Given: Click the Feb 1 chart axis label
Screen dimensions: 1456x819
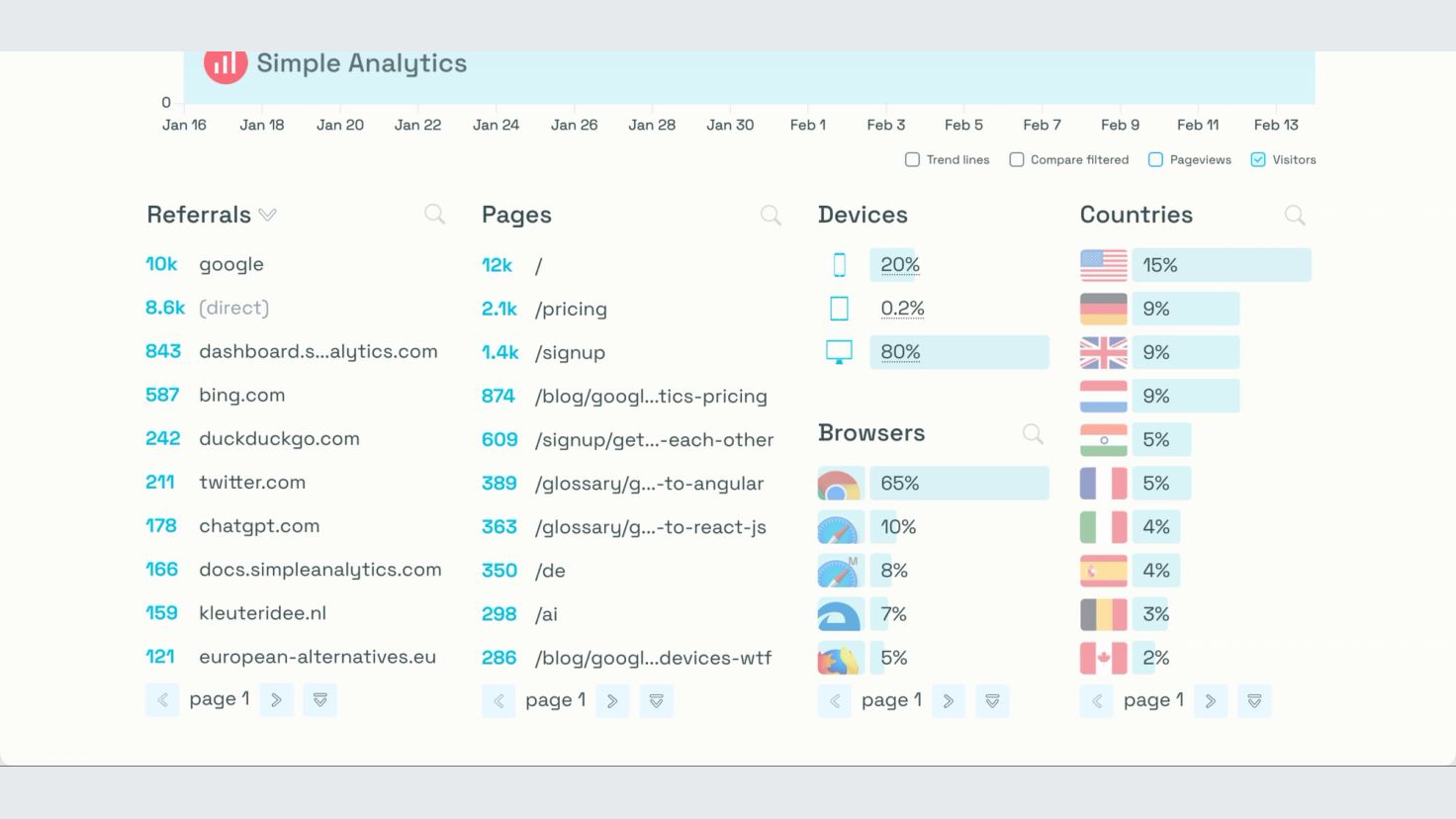Looking at the screenshot, I should [808, 125].
